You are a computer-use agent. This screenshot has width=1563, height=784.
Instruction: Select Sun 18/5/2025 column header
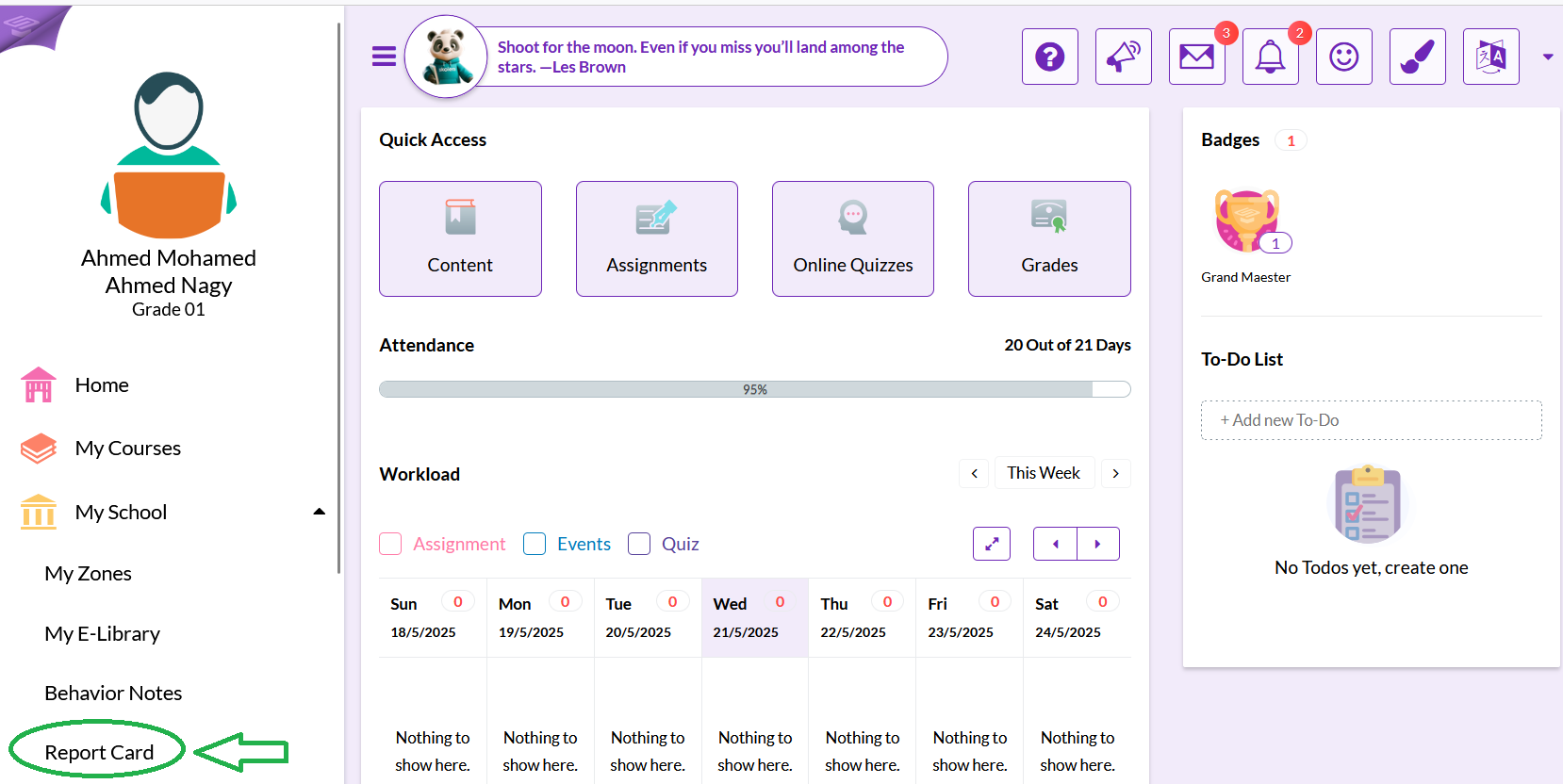coord(433,617)
